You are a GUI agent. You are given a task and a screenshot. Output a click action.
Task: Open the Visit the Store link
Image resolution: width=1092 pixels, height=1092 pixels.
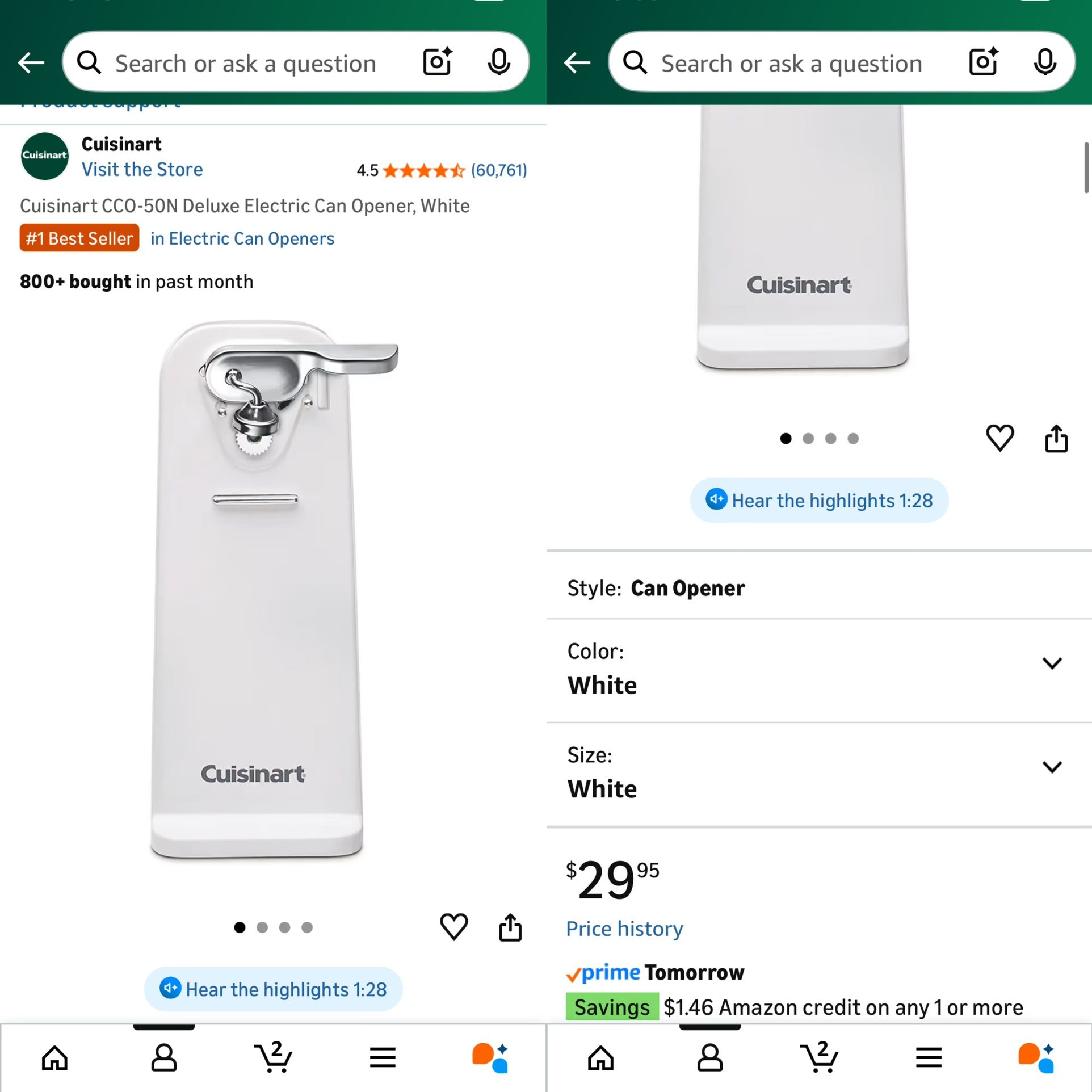coord(142,170)
